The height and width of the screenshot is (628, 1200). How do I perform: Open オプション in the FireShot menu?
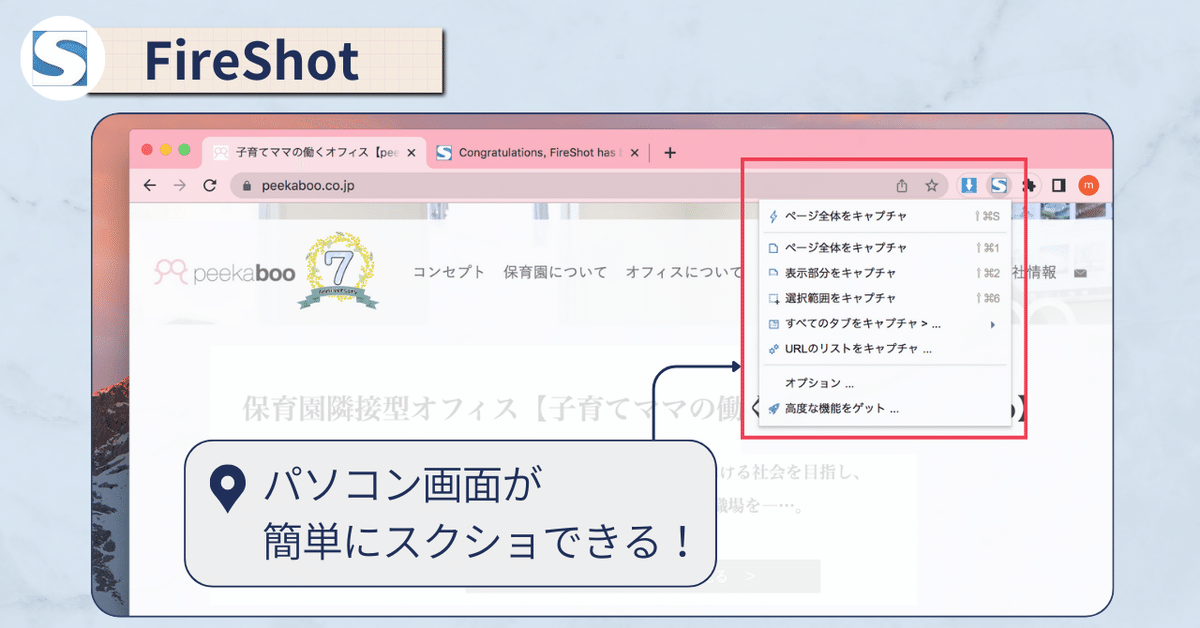coord(885,383)
